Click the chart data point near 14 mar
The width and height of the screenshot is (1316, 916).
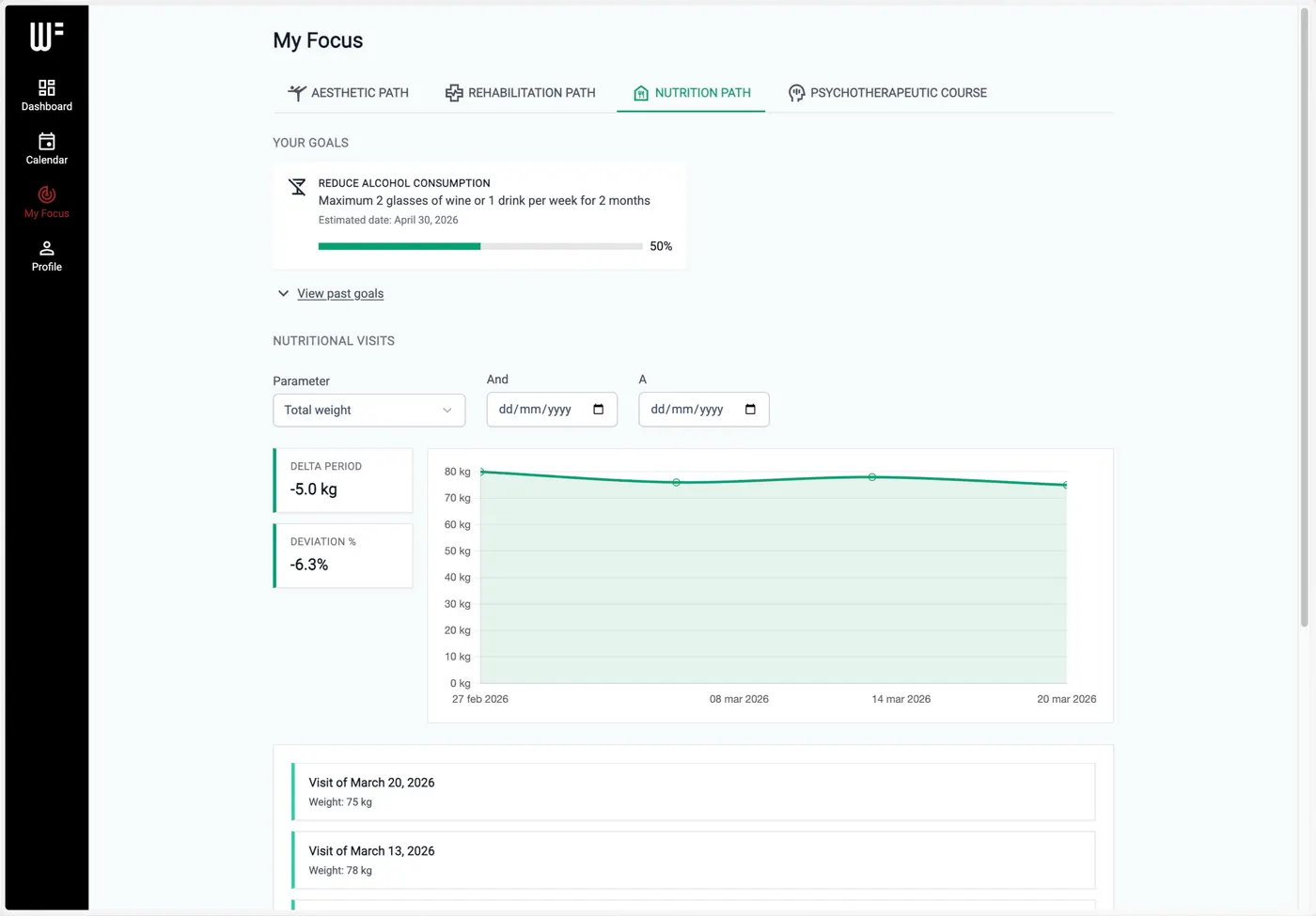tap(872, 477)
